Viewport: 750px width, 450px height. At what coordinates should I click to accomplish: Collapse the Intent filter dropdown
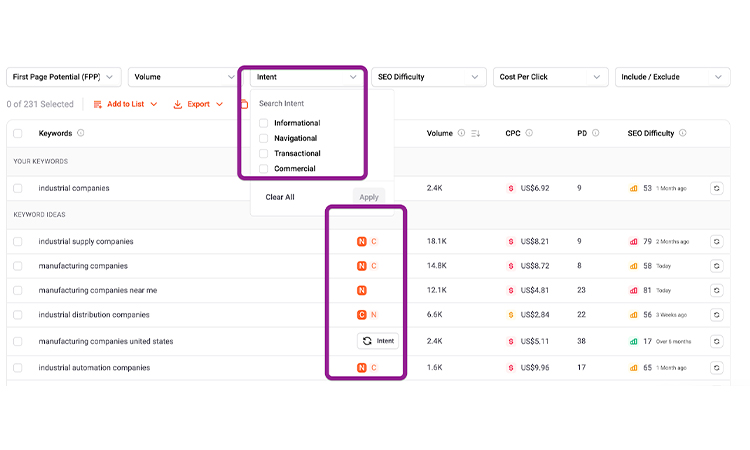point(306,77)
